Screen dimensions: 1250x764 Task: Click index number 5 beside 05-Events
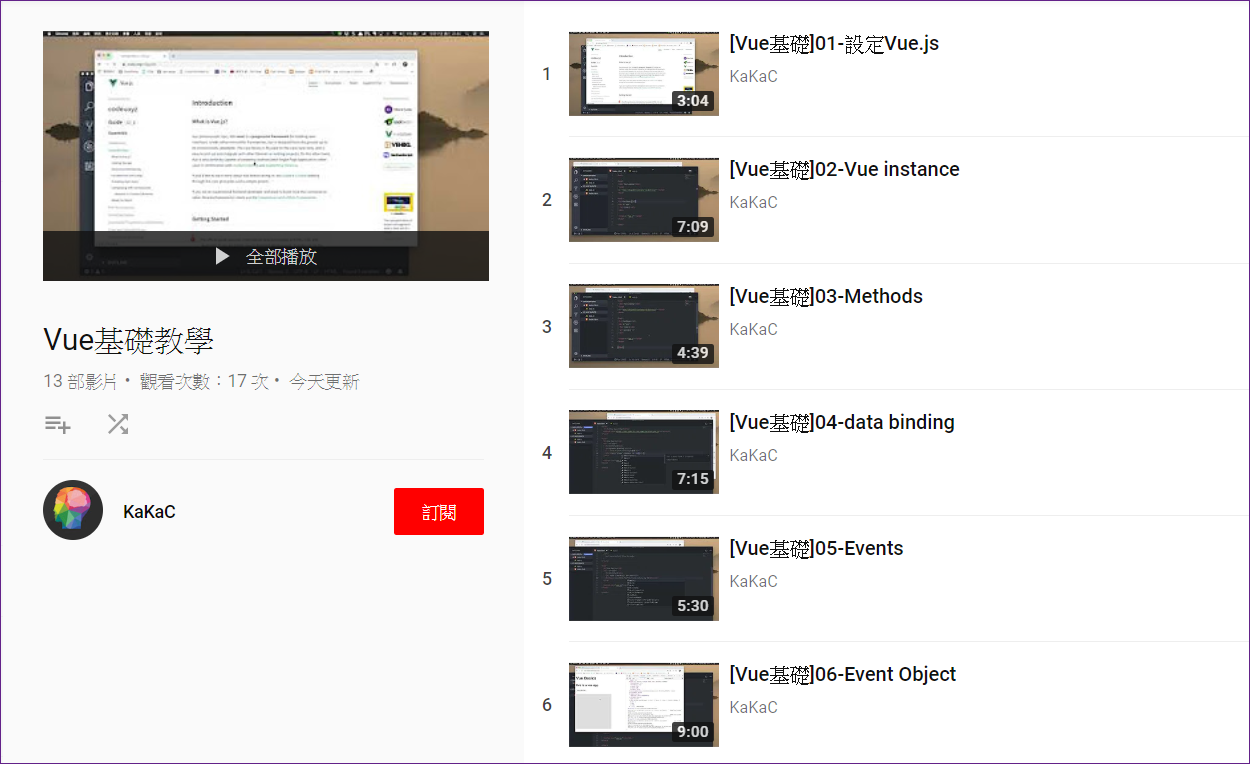pyautogui.click(x=546, y=579)
